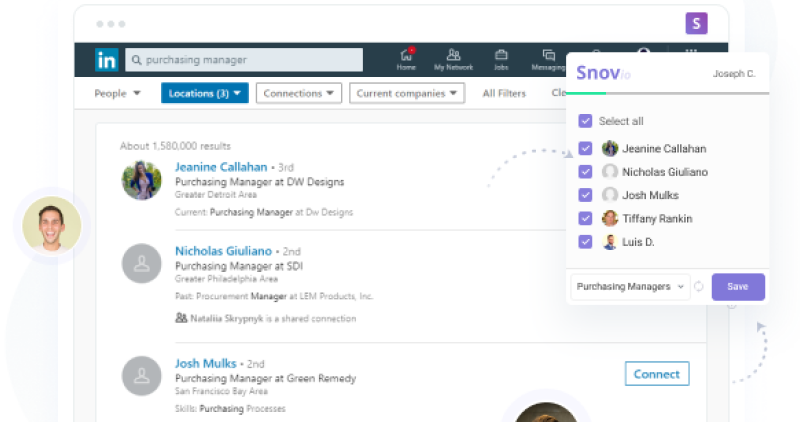
Task: Click 'Greater Philadelphia Area' location text
Action: coord(226,279)
